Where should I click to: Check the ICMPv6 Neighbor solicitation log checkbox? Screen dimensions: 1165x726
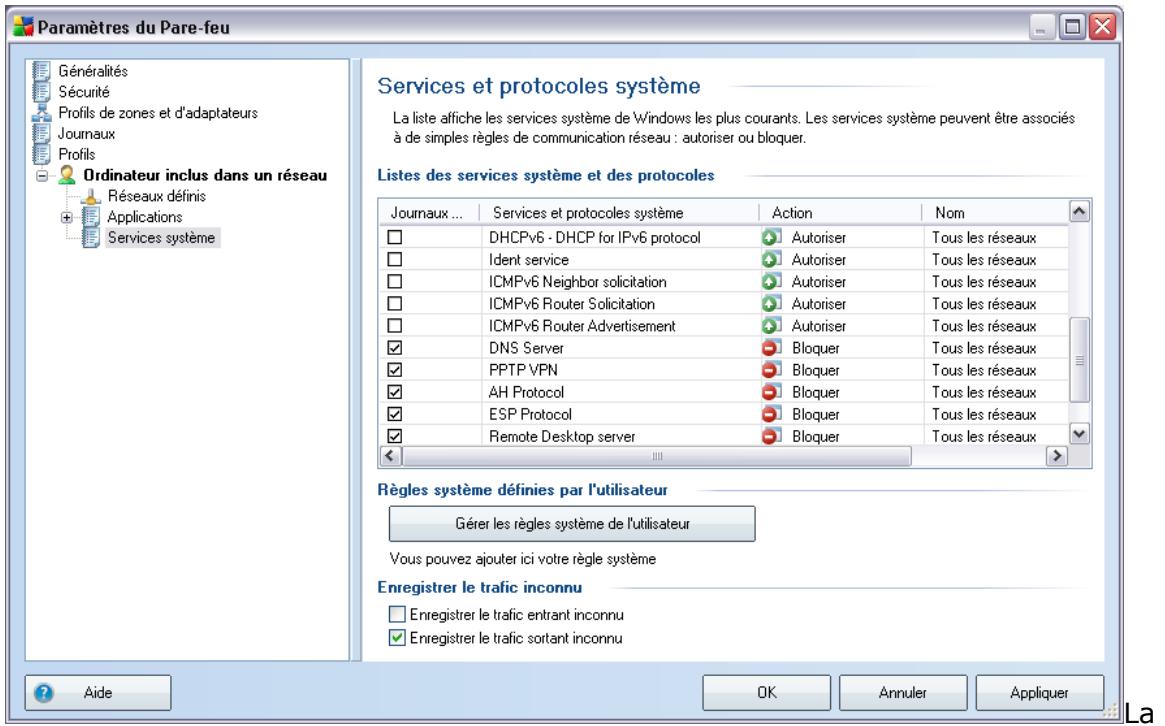395,282
